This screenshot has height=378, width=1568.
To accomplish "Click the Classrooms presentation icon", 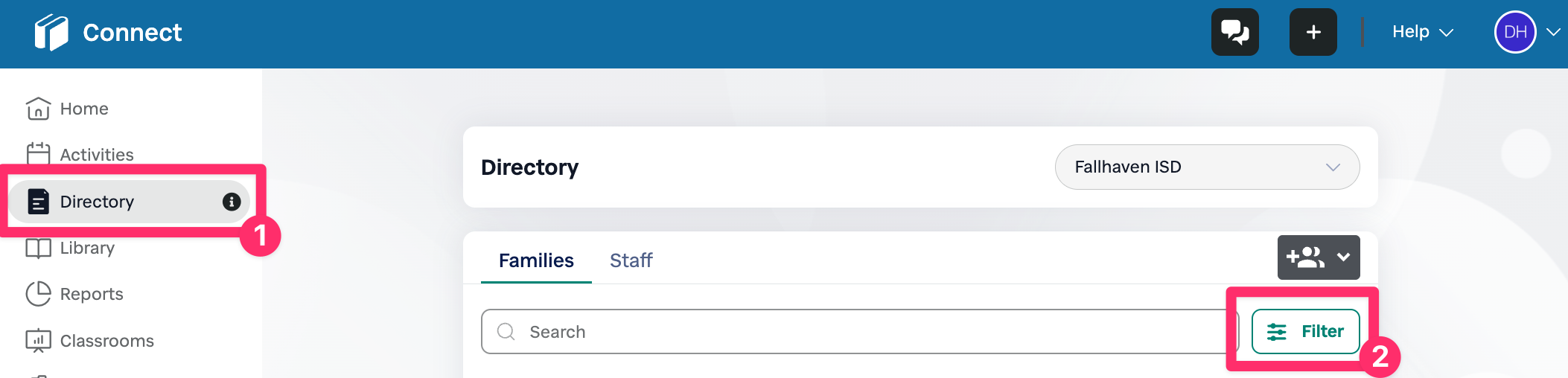I will click(x=38, y=341).
